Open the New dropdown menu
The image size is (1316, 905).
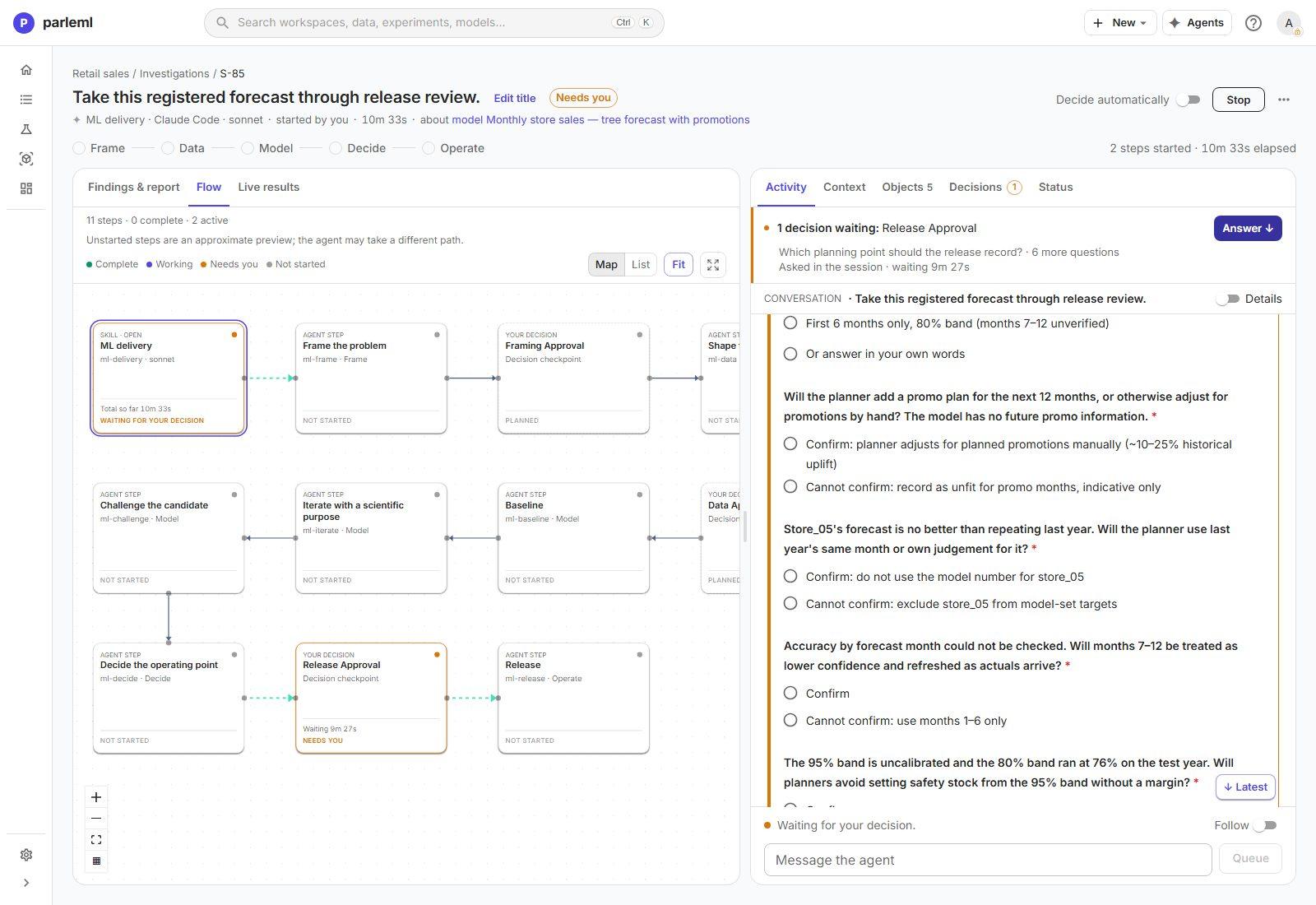1119,23
